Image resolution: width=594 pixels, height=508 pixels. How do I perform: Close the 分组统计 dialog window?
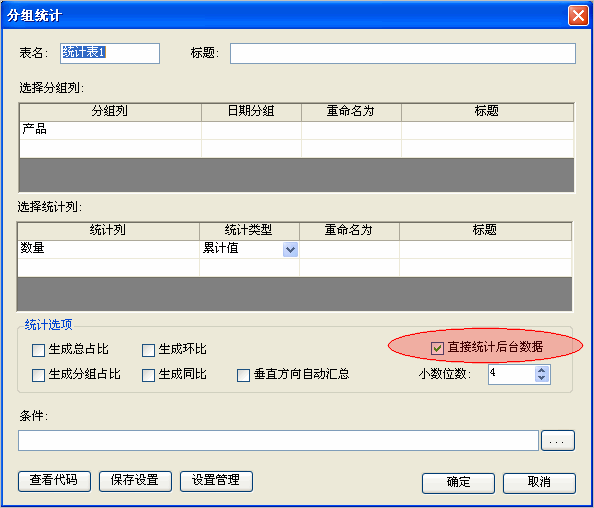tap(578, 16)
